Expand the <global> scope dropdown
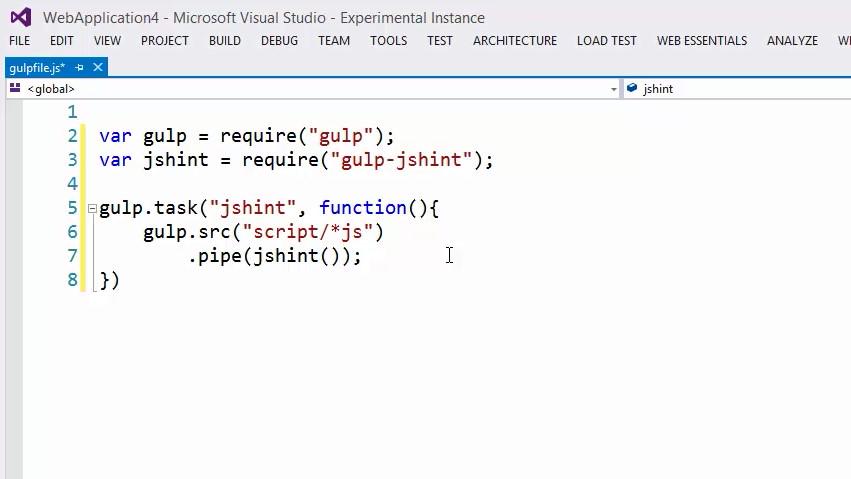Viewport: 851px width, 479px height. tap(613, 89)
